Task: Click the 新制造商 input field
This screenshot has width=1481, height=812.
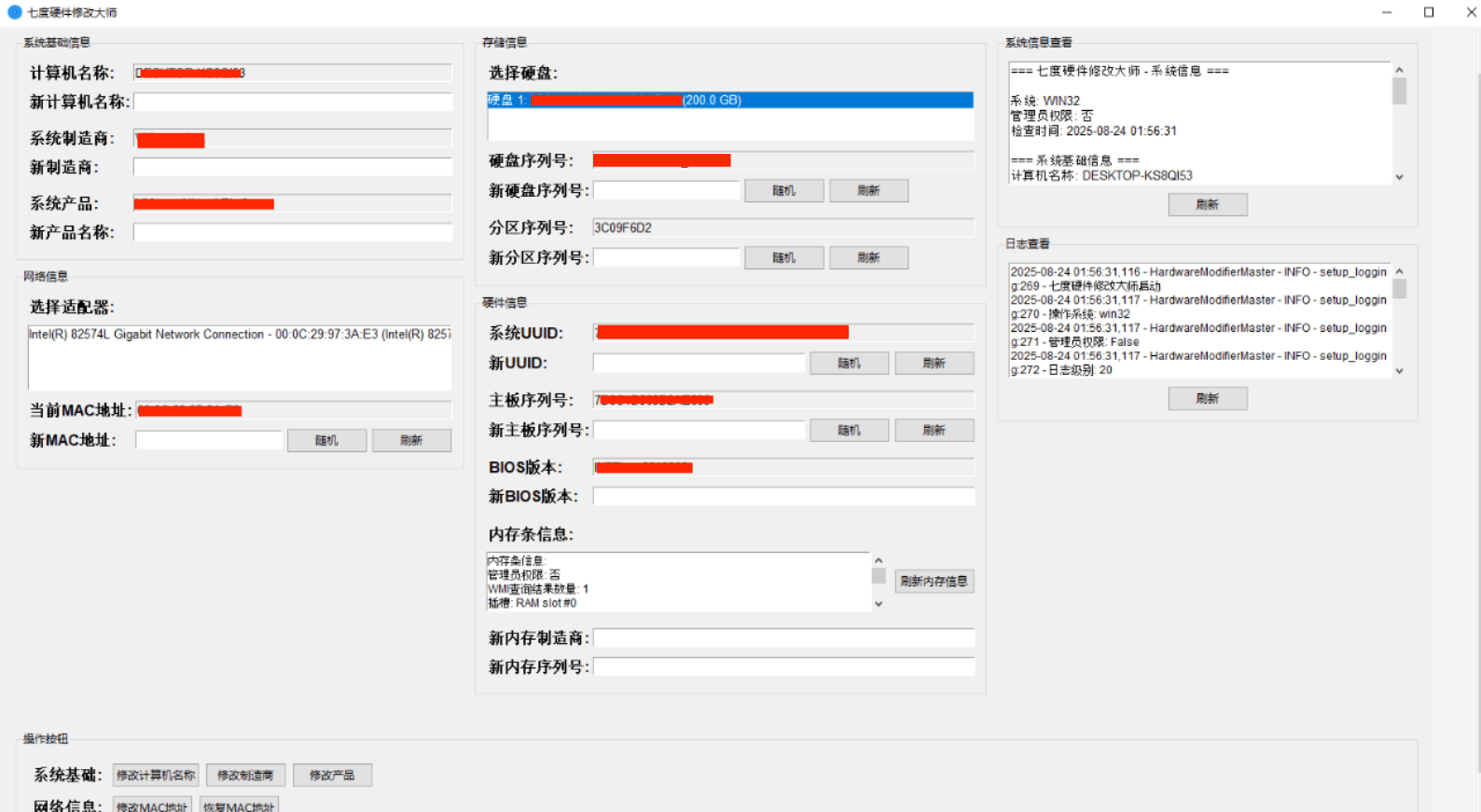Action: pos(293,167)
